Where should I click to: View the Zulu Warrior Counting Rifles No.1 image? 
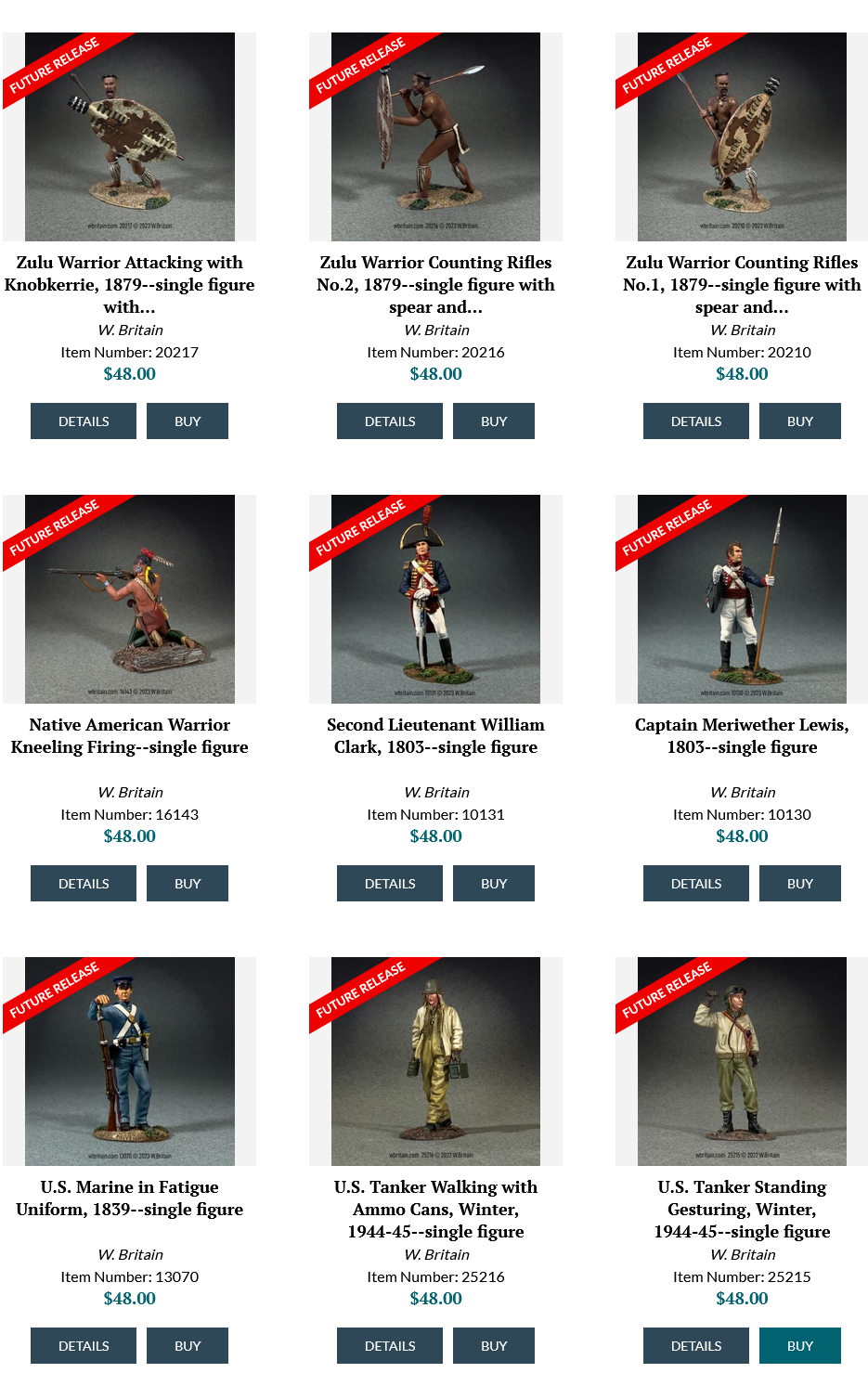(742, 136)
